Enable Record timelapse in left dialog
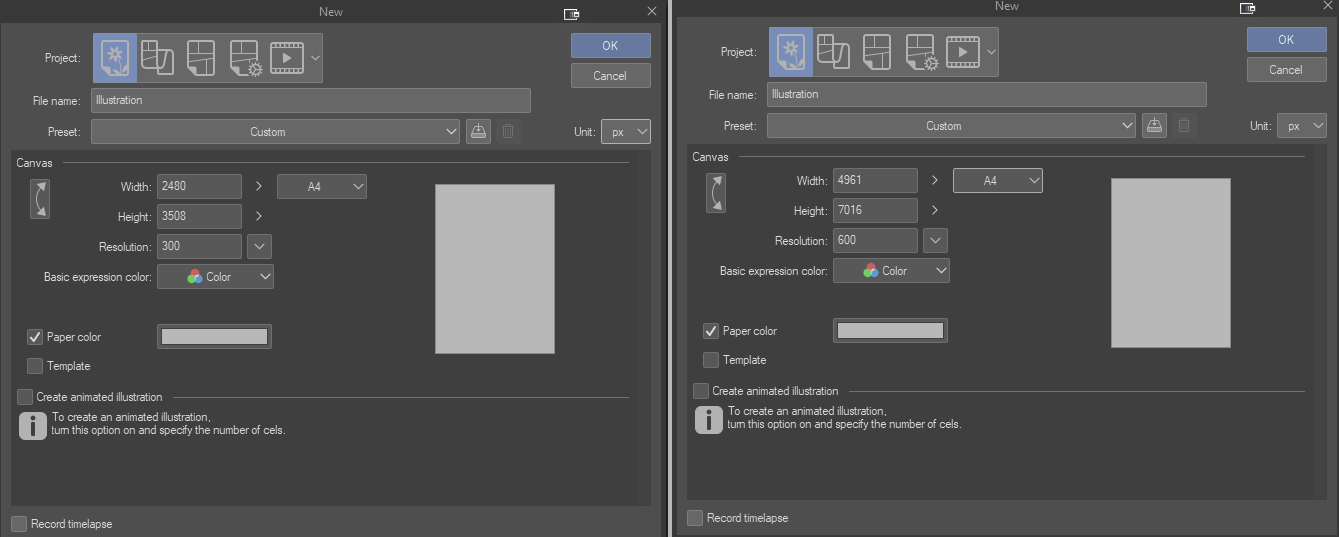Image resolution: width=1339 pixels, height=537 pixels. (x=19, y=524)
